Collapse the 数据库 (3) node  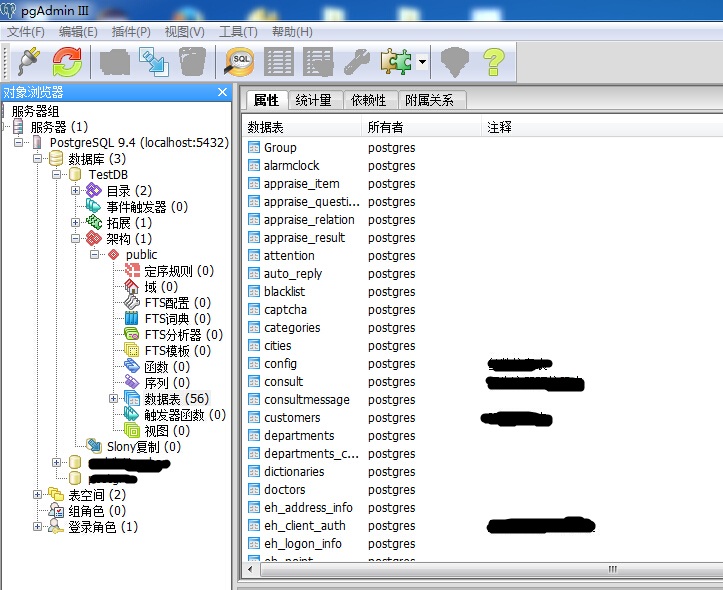click(x=37, y=159)
